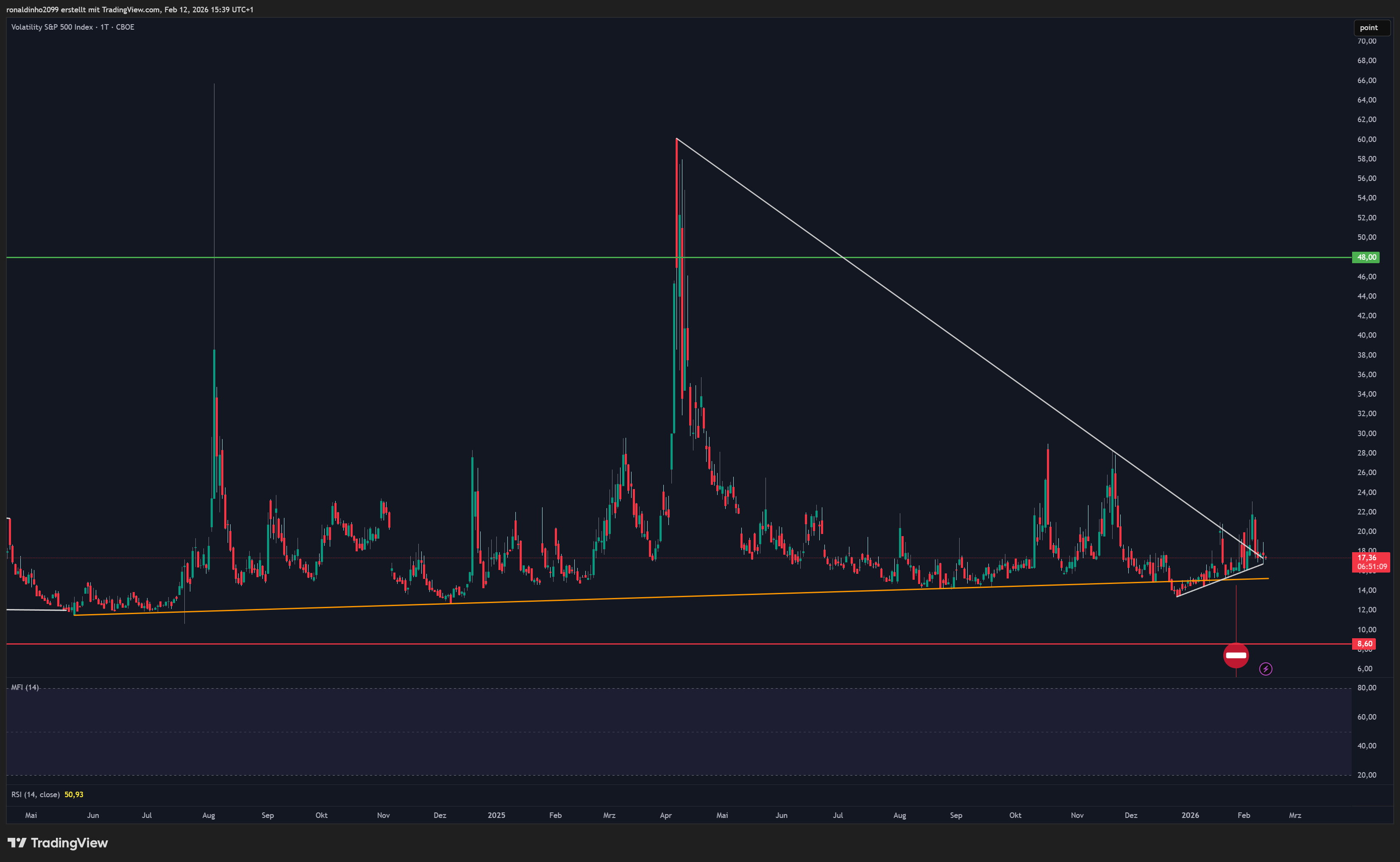Click the MFI 80,00 scale value
Image resolution: width=1400 pixels, height=862 pixels.
click(1367, 687)
